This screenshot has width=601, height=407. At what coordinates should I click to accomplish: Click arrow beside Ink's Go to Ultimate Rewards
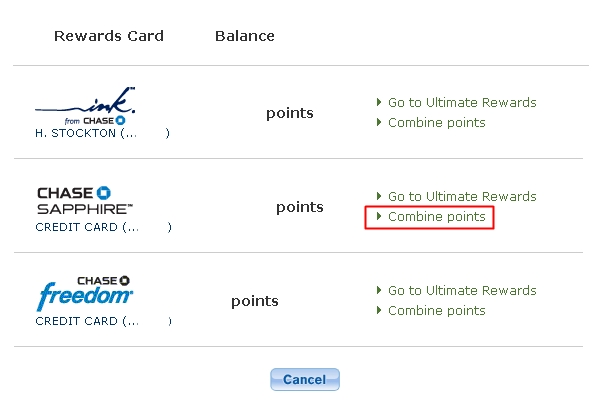tap(379, 102)
